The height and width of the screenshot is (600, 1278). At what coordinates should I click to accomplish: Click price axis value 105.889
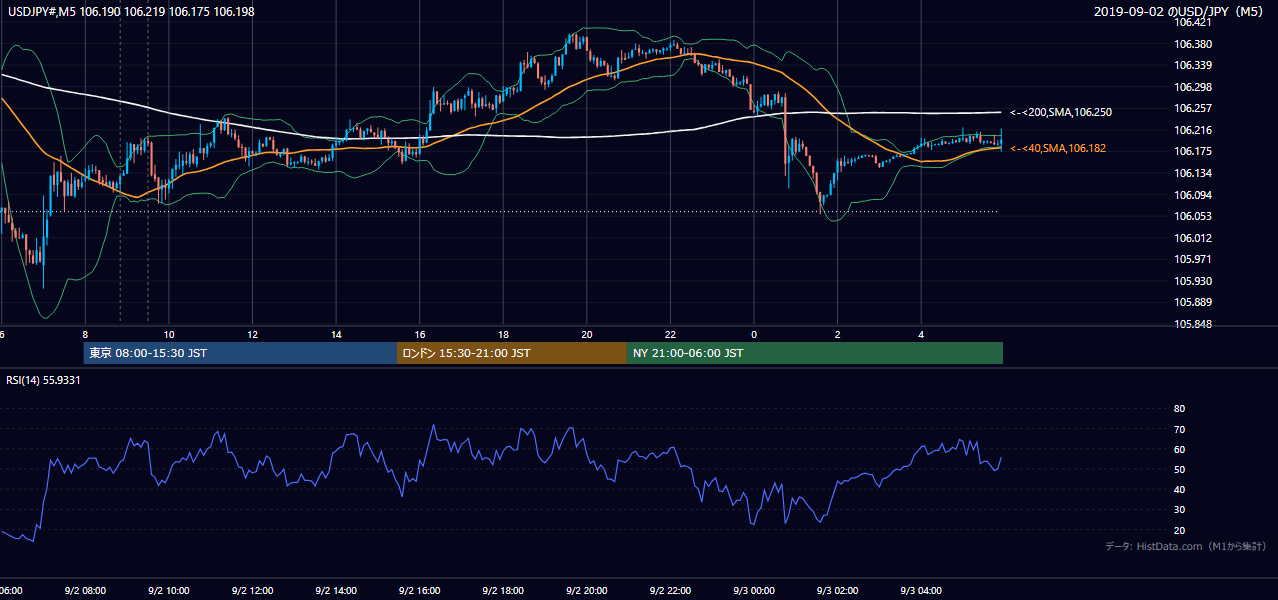tap(1191, 302)
